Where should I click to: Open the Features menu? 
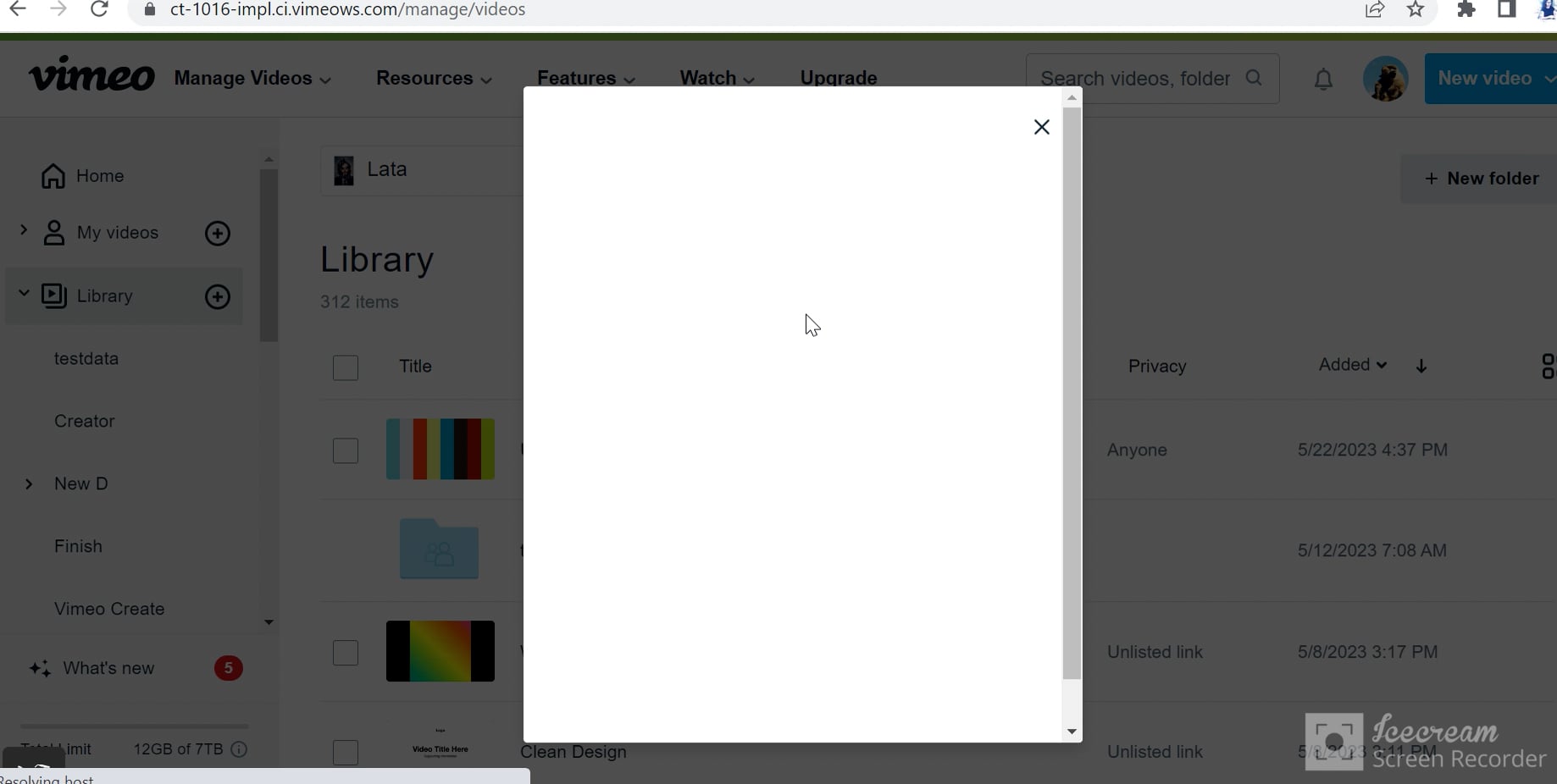point(586,78)
